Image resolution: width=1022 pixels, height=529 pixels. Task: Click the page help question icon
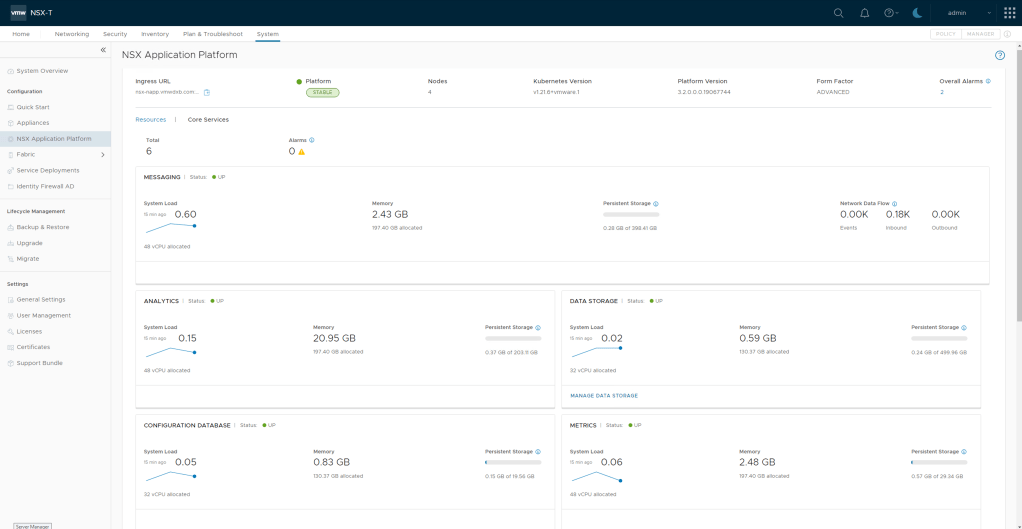click(x=999, y=55)
